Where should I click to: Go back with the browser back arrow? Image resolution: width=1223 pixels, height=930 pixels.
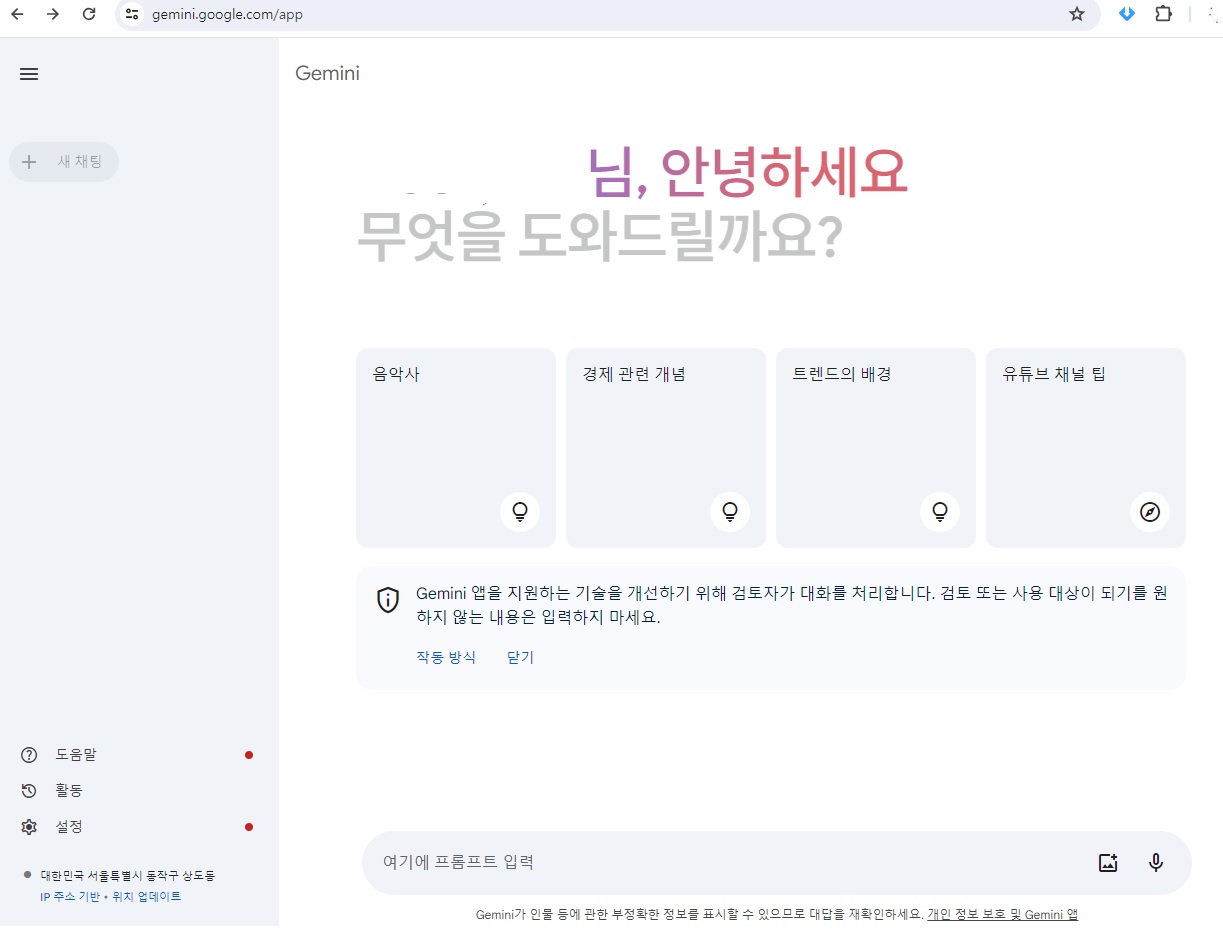[x=17, y=14]
